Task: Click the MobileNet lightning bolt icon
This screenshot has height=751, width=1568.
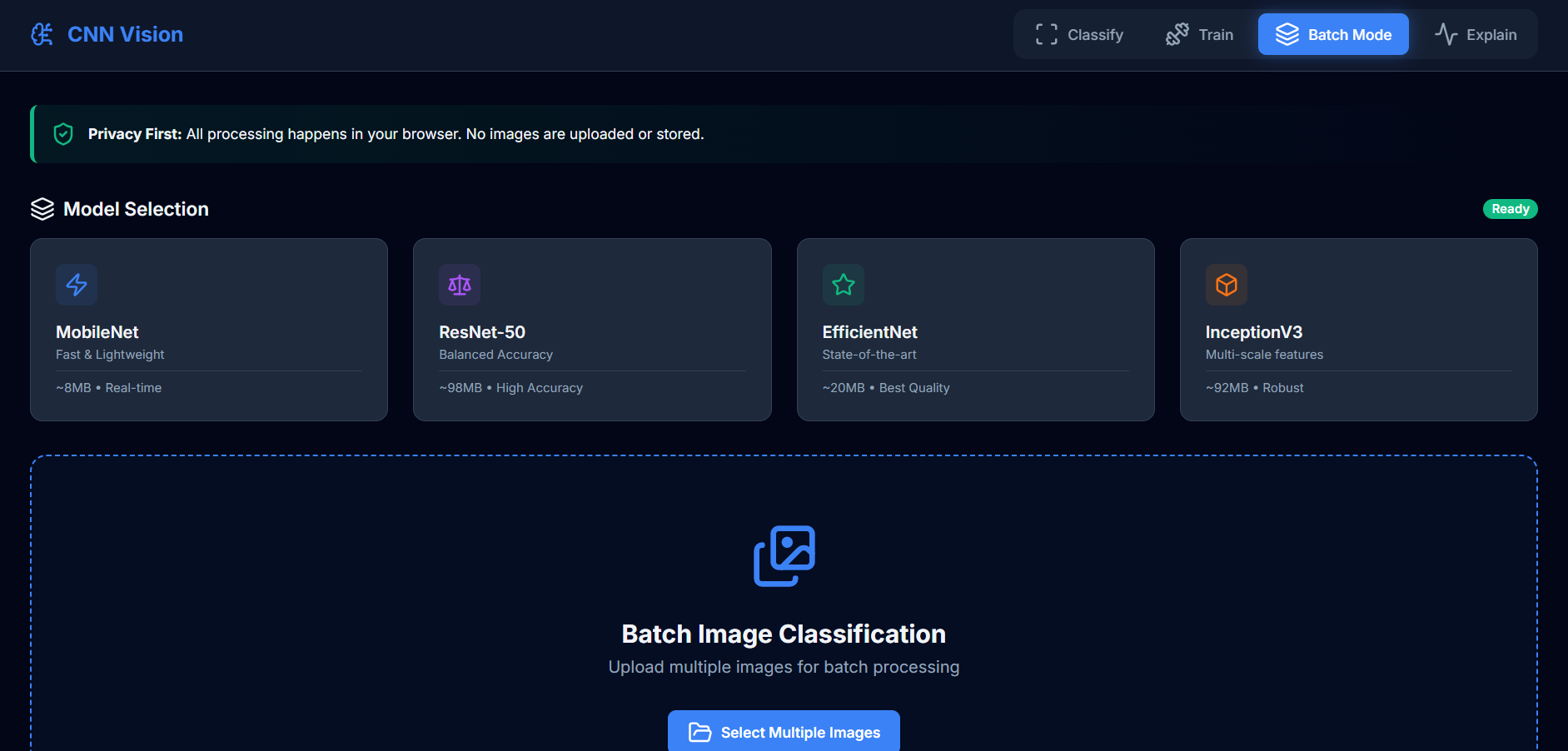Action: coord(77,285)
